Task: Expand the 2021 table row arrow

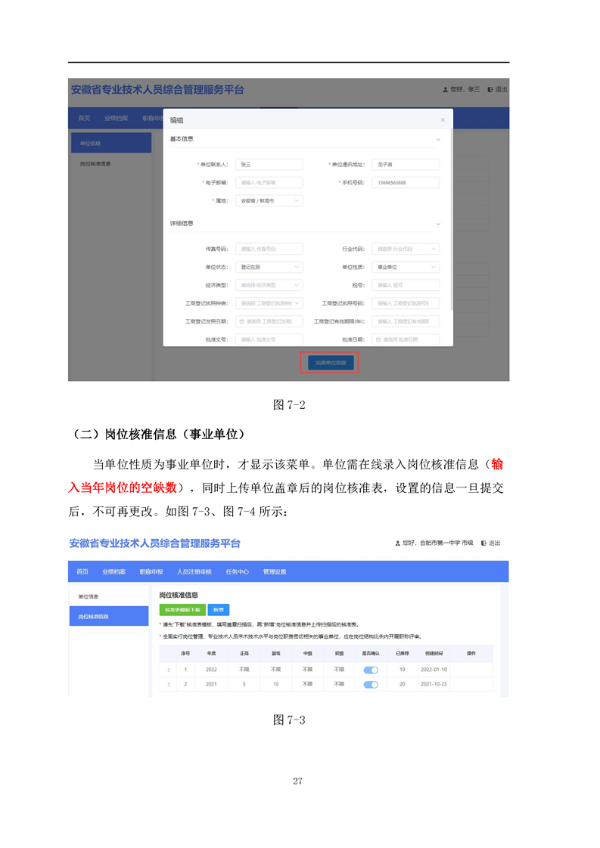Action: pyautogui.click(x=167, y=685)
